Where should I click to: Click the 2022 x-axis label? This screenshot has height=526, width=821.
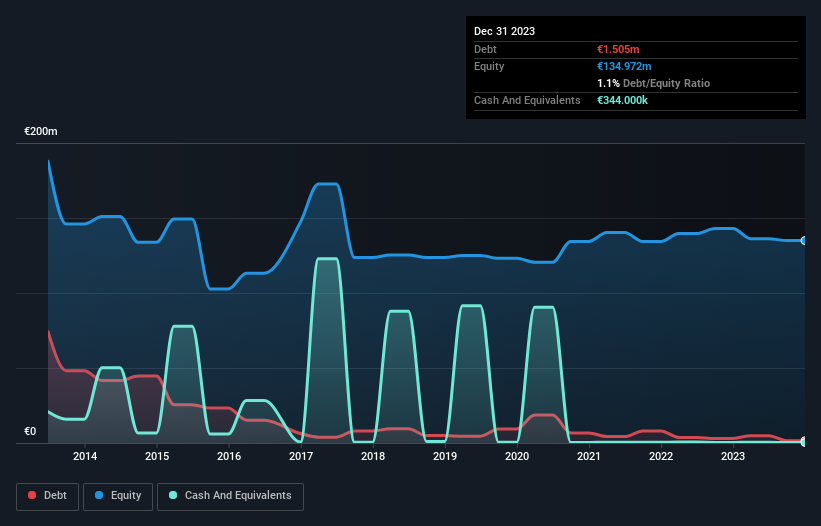tap(661, 456)
